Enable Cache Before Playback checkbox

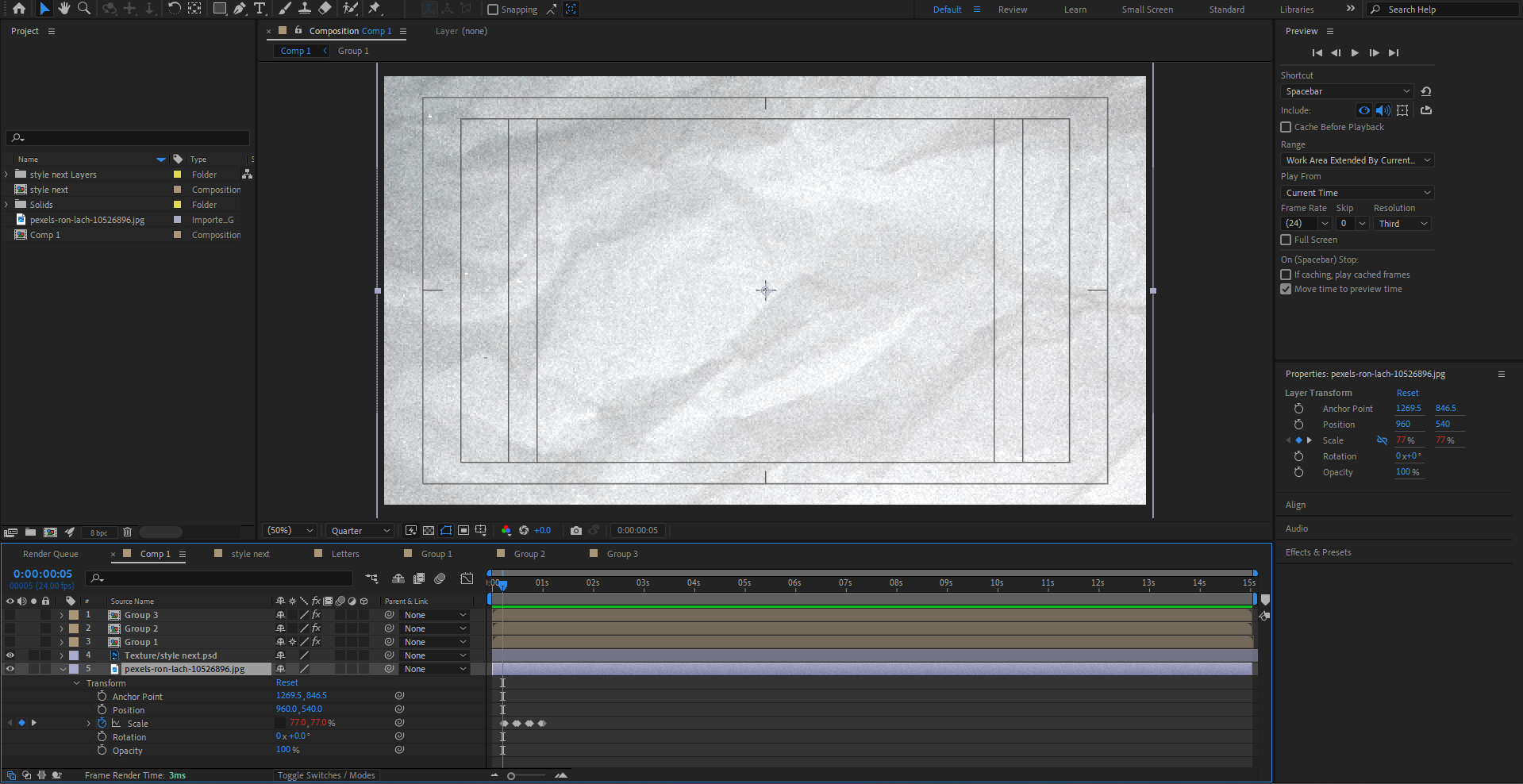pyautogui.click(x=1286, y=127)
